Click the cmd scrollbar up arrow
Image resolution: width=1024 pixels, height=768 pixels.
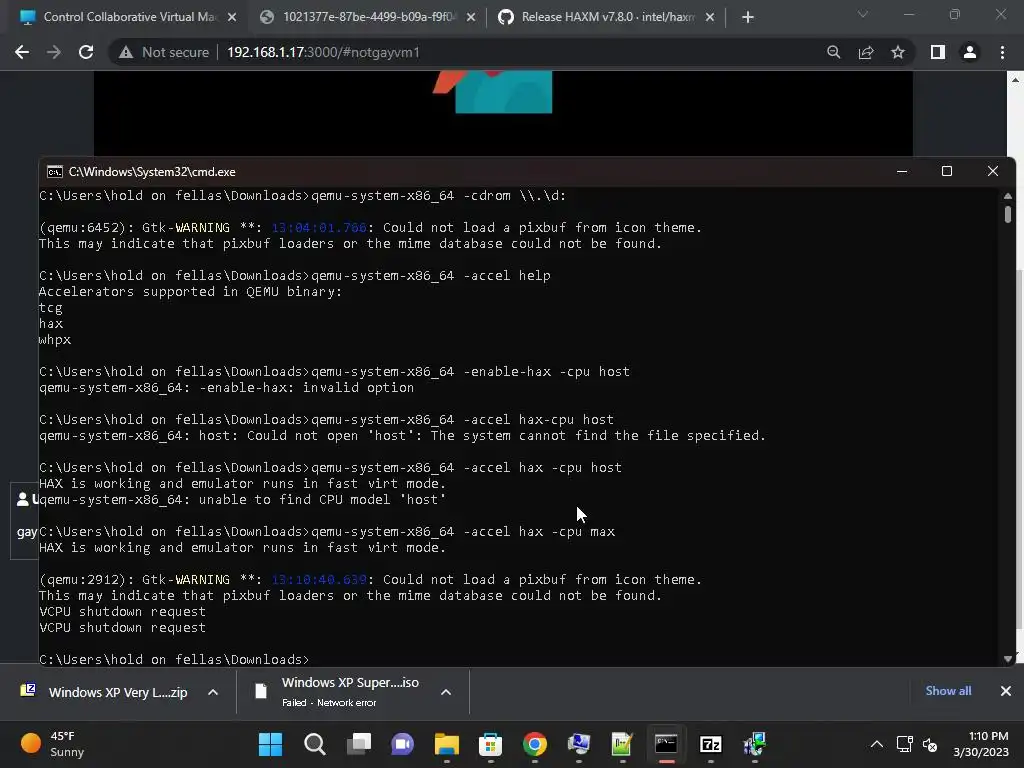(1008, 196)
